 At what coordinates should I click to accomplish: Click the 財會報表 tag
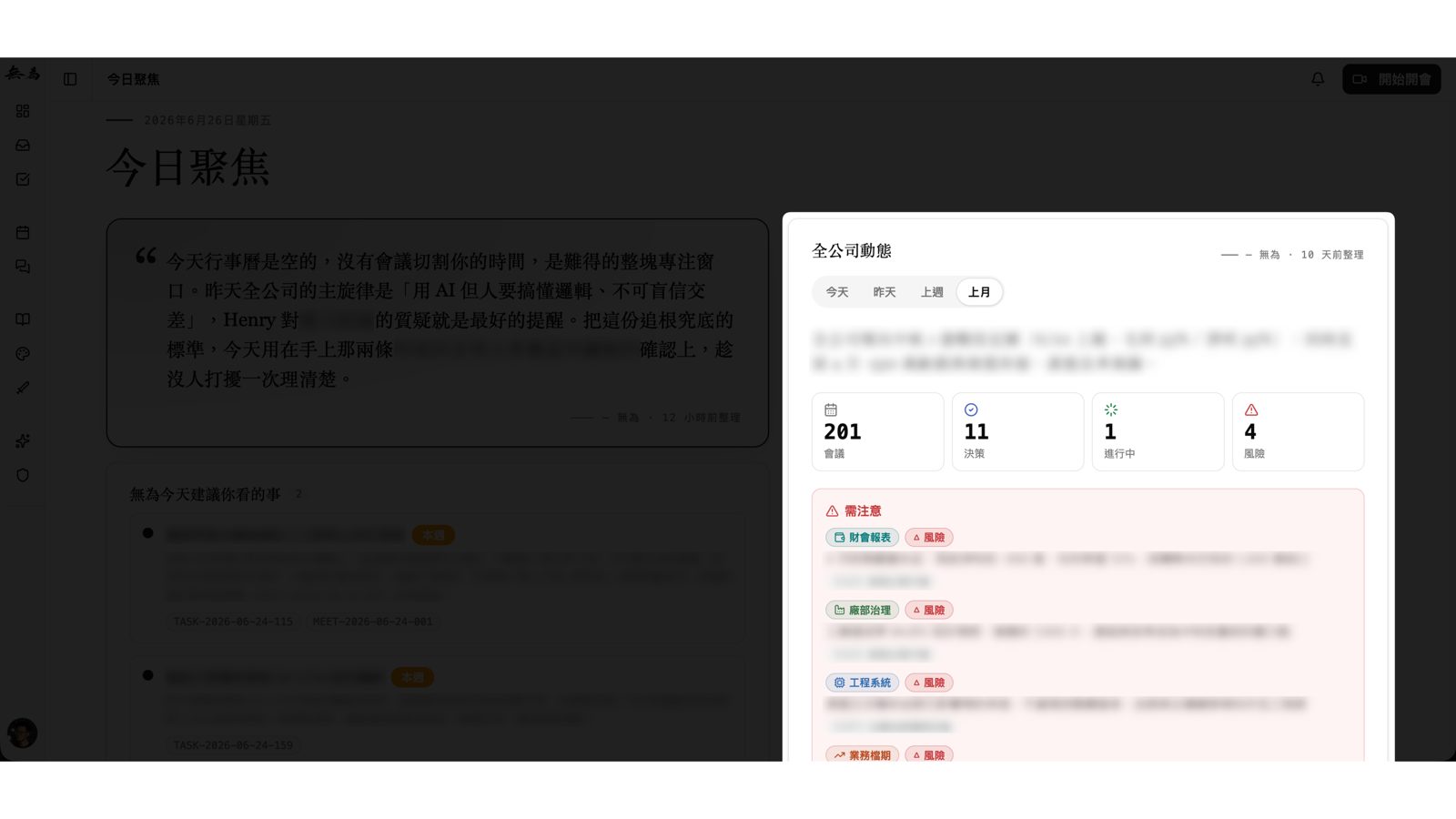pyautogui.click(x=862, y=538)
